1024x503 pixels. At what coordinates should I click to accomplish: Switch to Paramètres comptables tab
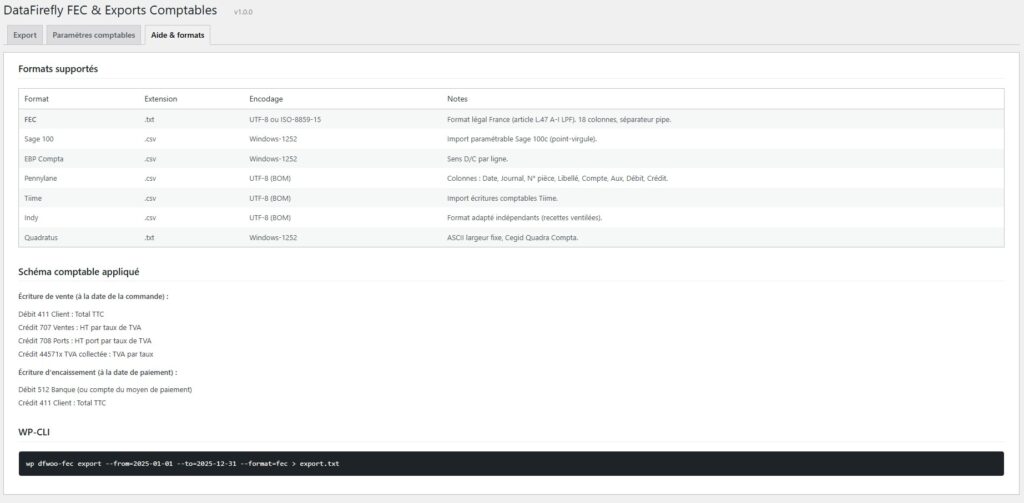click(x=94, y=35)
